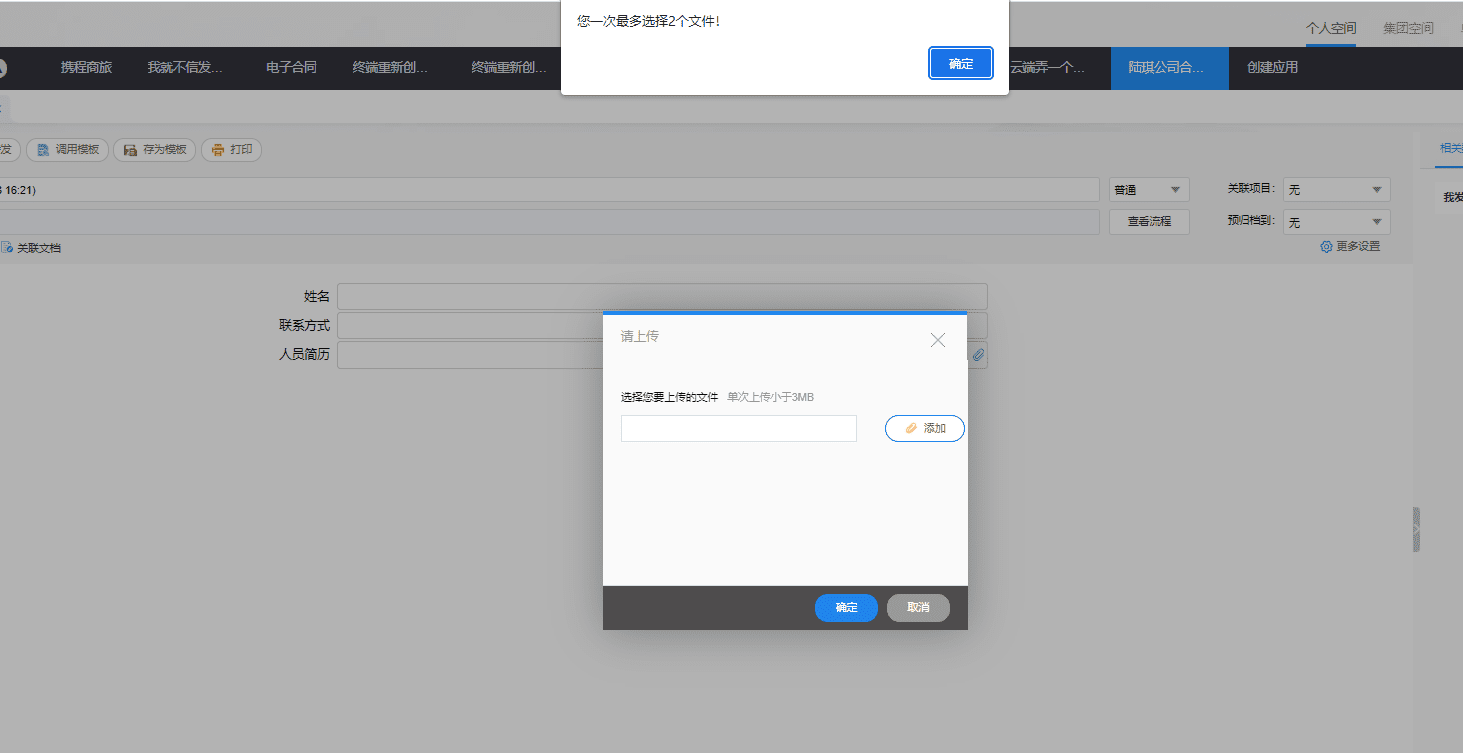Confirm the alert about selecting 2 files
The height and width of the screenshot is (753, 1463).
(961, 63)
